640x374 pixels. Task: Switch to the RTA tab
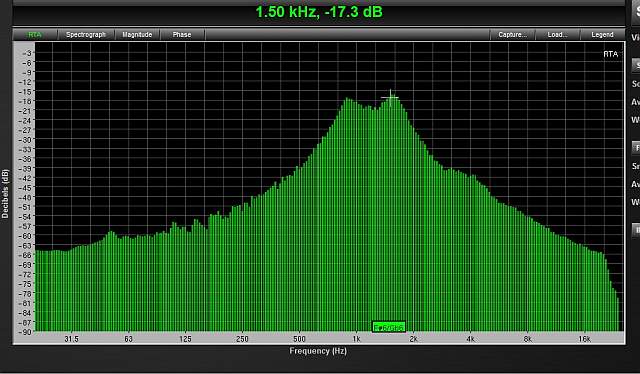pyautogui.click(x=35, y=35)
